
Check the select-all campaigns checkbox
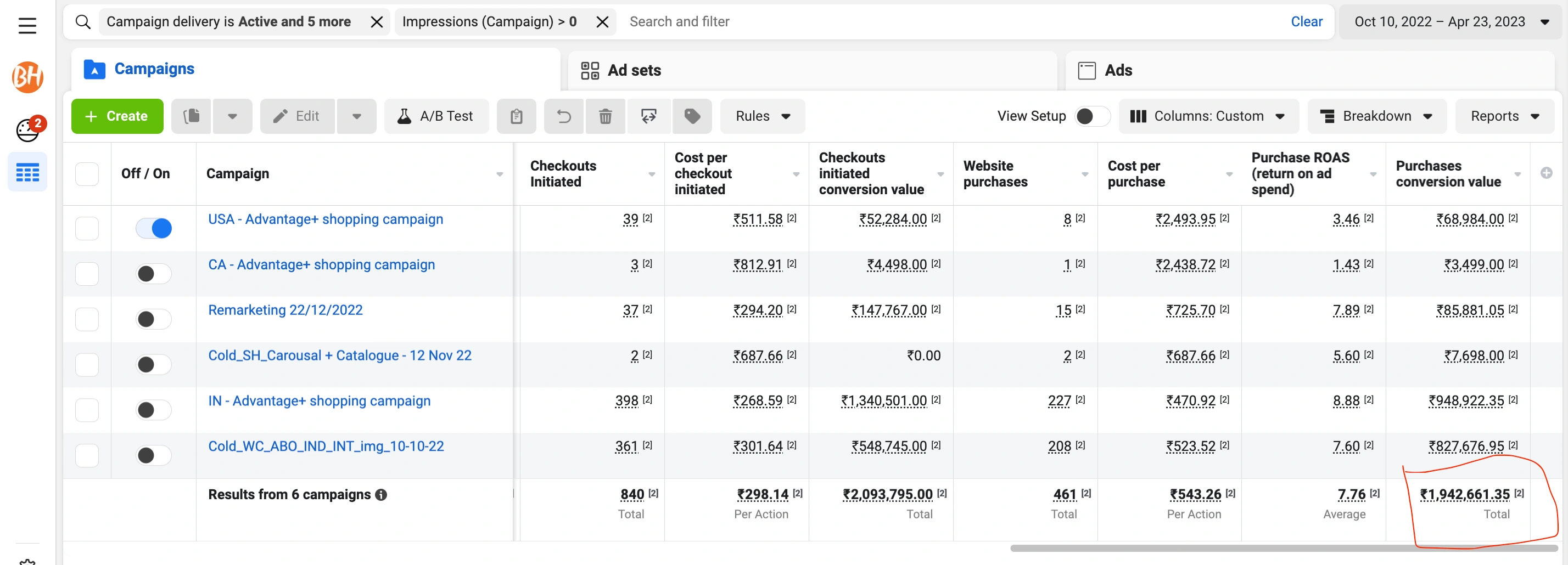87,174
